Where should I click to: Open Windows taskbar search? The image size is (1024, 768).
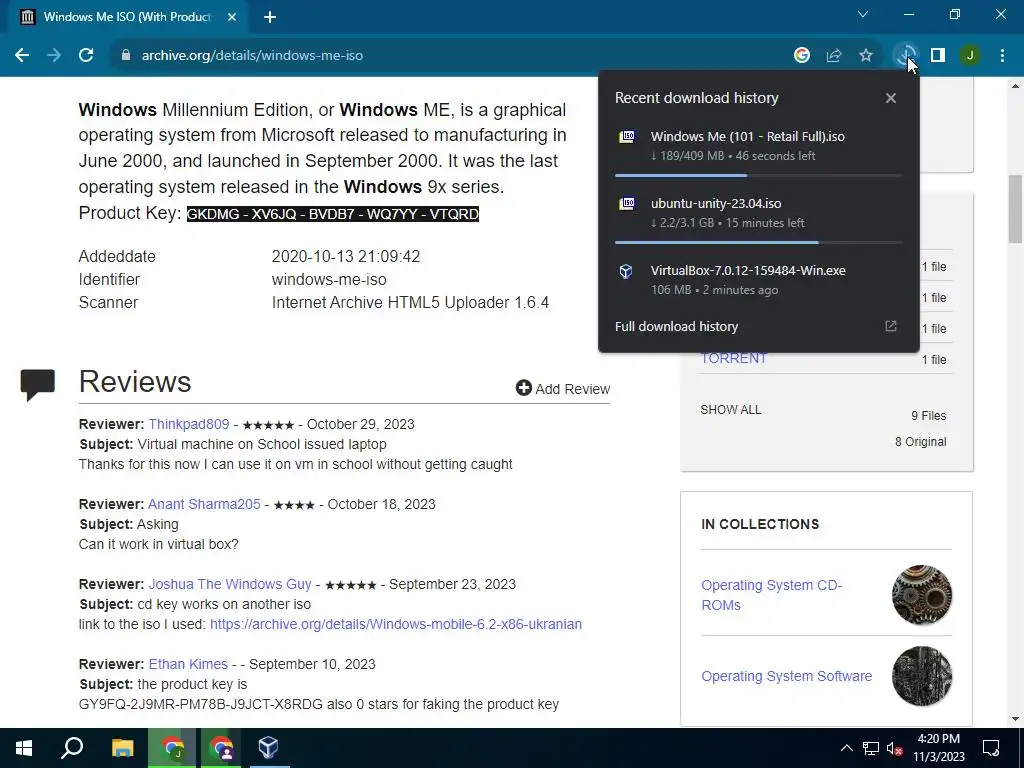point(72,748)
